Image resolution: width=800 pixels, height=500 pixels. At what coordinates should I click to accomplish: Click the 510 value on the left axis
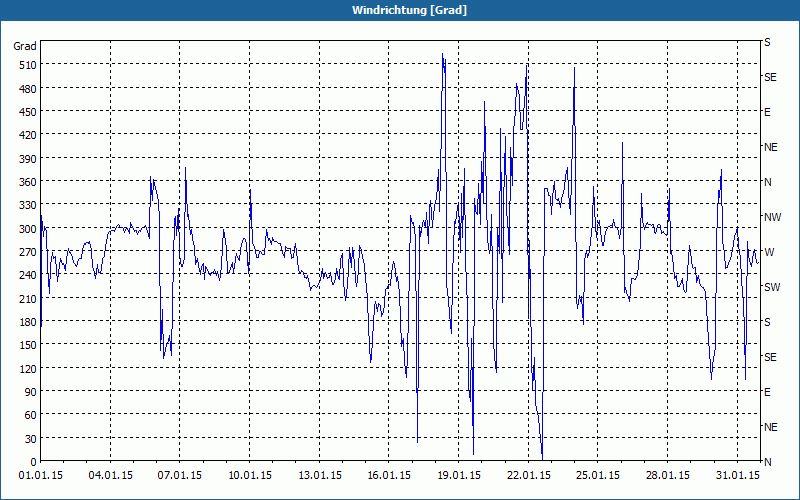[28, 65]
